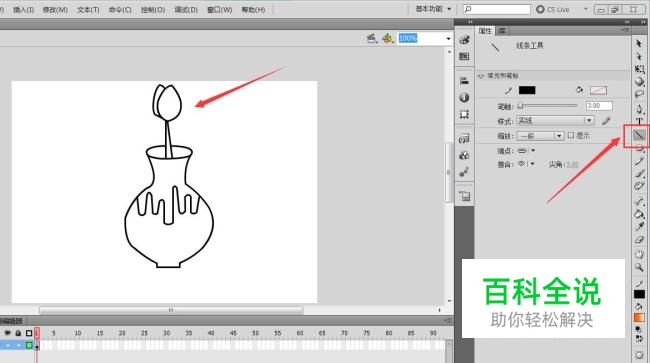The width and height of the screenshot is (650, 363).
Task: Click the Edit Symbols icon
Action: coord(388,39)
